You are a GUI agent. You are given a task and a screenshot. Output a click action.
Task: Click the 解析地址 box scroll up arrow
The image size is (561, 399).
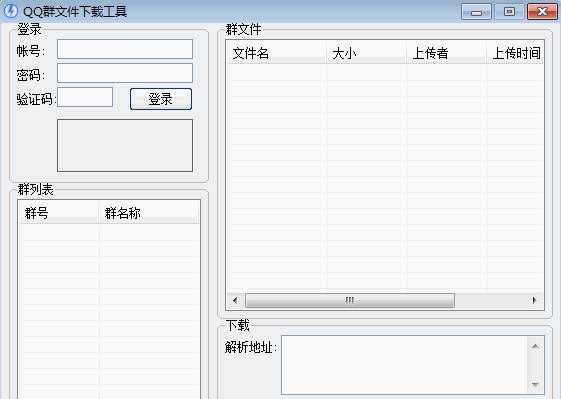point(535,346)
